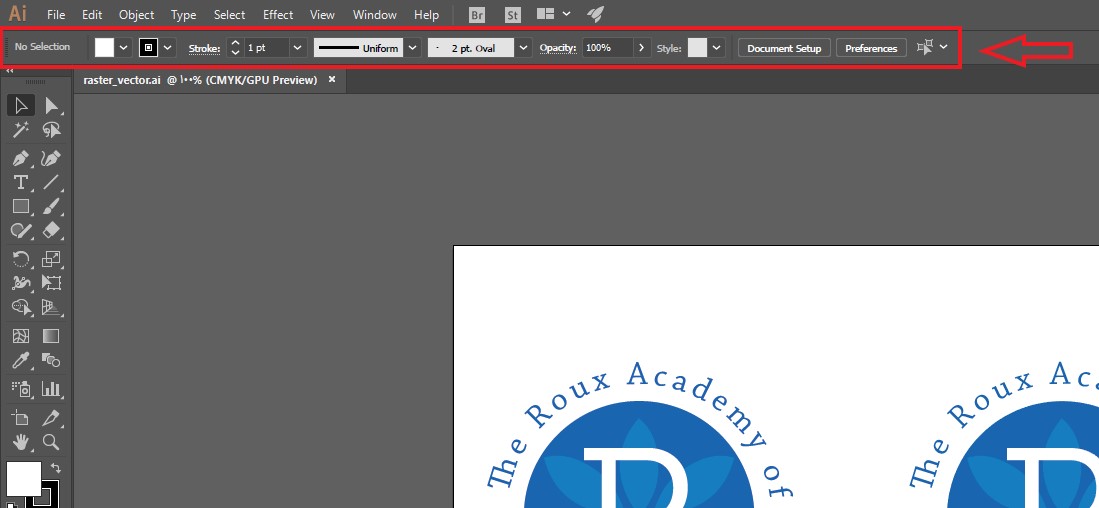Select the Mesh tool
Image resolution: width=1099 pixels, height=508 pixels.
21,336
